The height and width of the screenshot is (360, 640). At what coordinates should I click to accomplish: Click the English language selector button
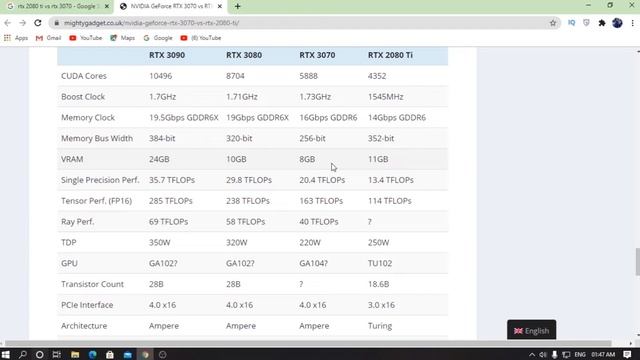[531, 330]
